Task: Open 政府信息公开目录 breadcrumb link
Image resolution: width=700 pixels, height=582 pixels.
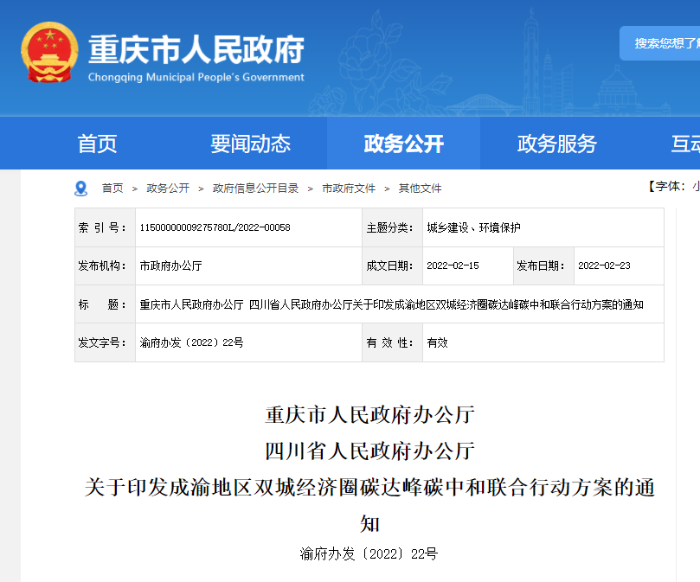Action: (255, 188)
